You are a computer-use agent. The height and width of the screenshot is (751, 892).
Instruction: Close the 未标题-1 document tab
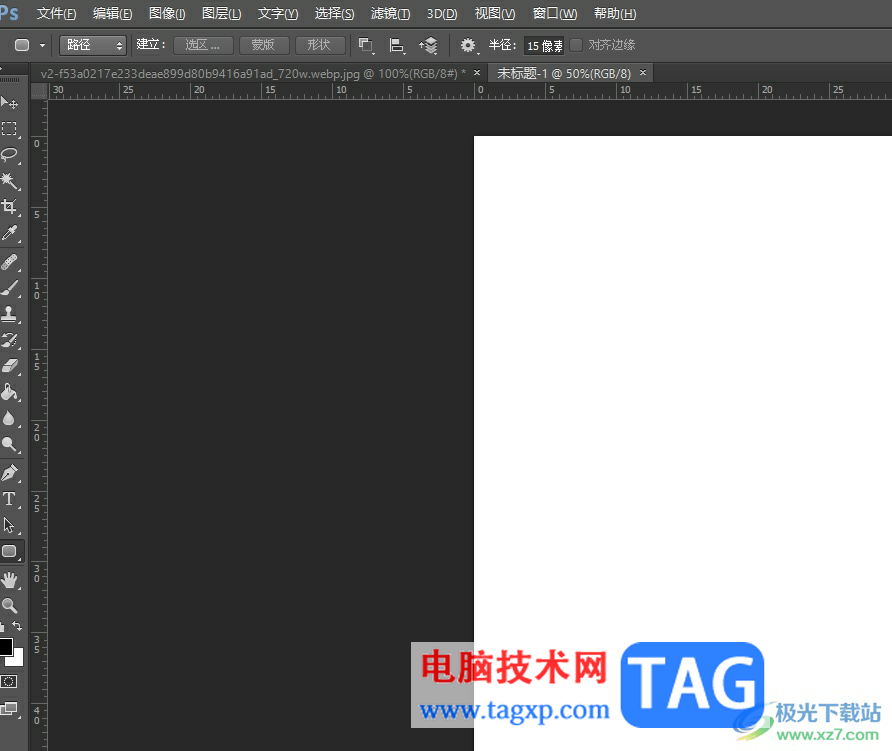tap(643, 72)
